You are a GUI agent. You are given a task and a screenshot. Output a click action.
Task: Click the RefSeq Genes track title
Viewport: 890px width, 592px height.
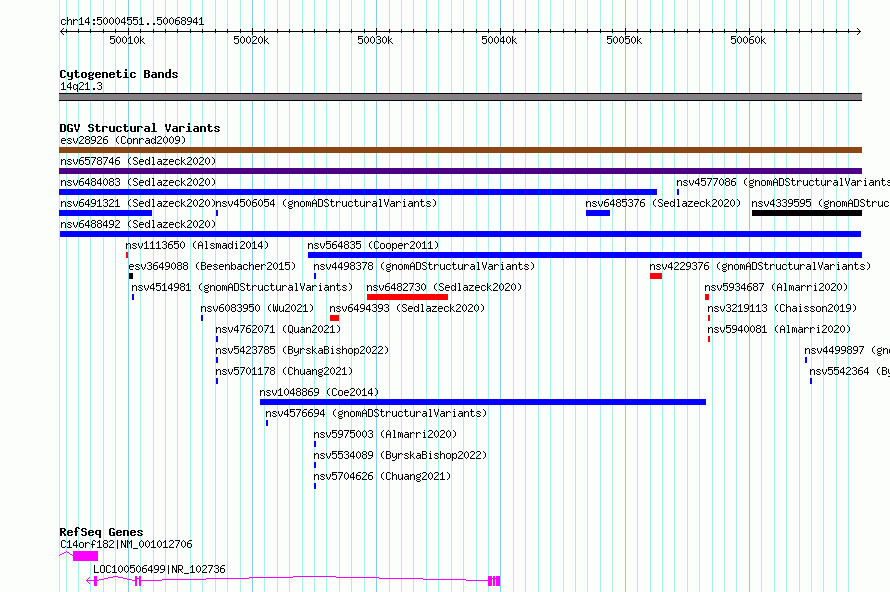101,532
